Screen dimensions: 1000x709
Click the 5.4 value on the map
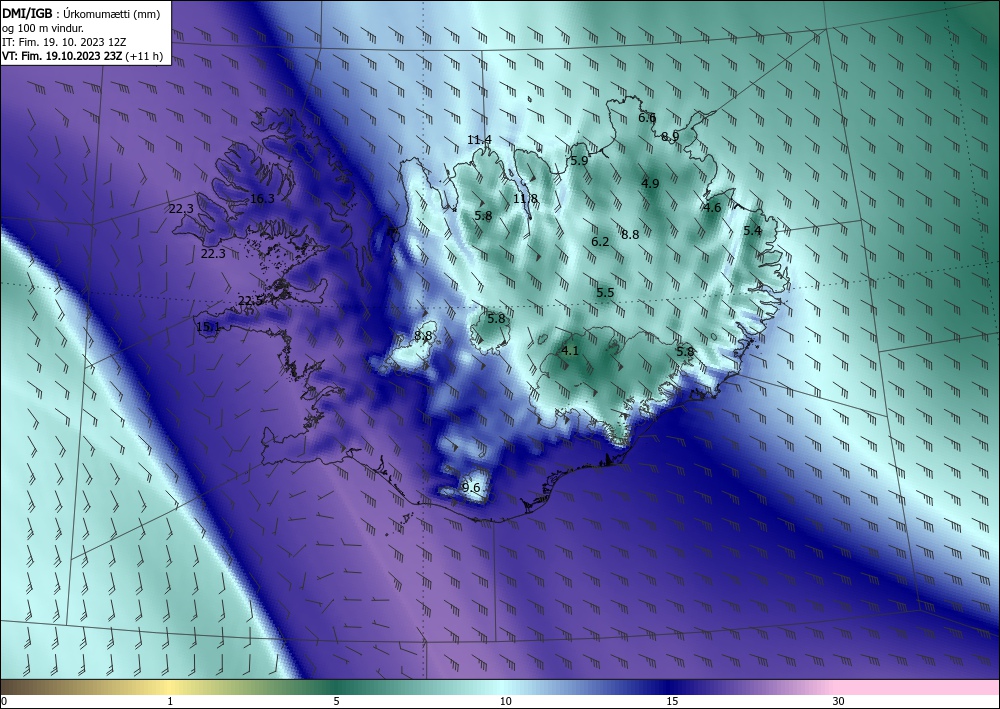click(x=753, y=231)
